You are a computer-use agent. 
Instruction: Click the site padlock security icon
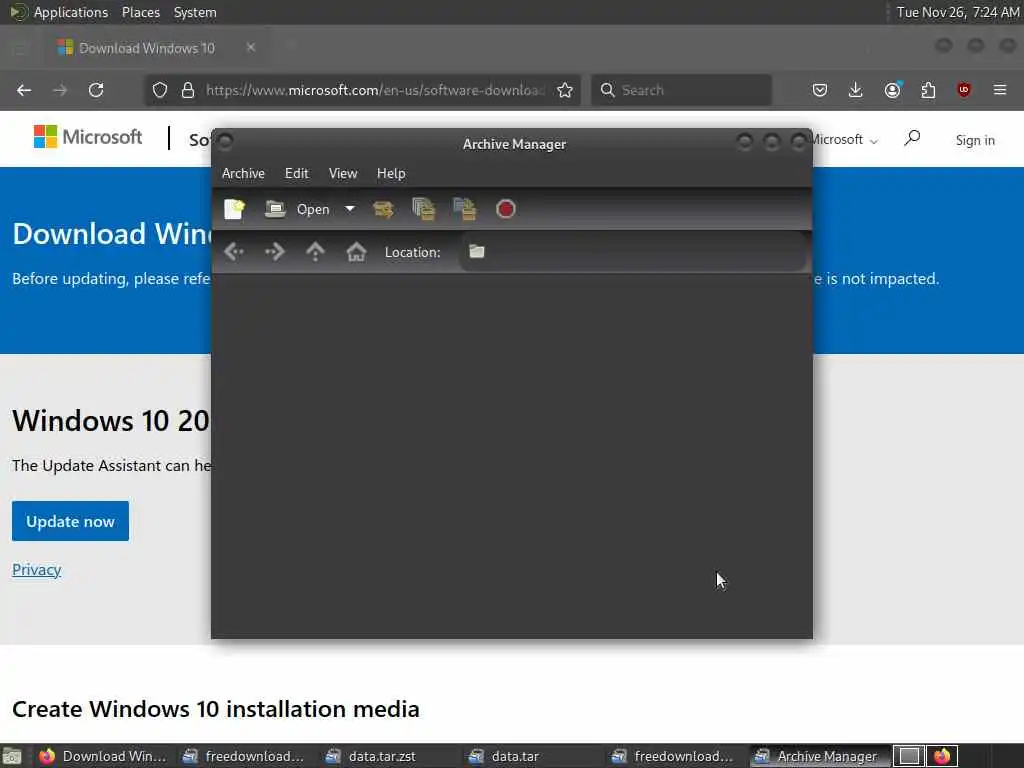click(x=188, y=90)
